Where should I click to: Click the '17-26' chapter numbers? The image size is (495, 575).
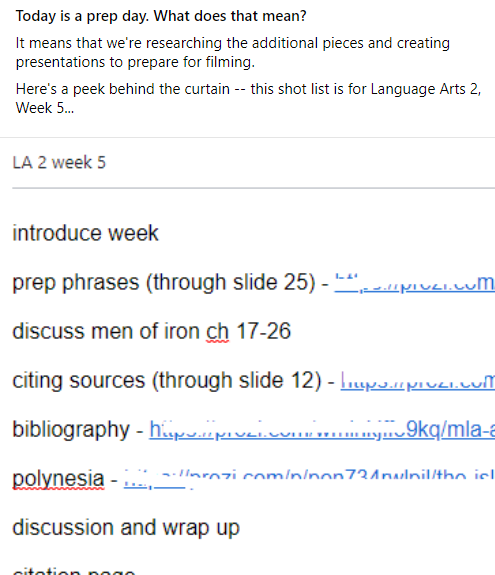(264, 331)
